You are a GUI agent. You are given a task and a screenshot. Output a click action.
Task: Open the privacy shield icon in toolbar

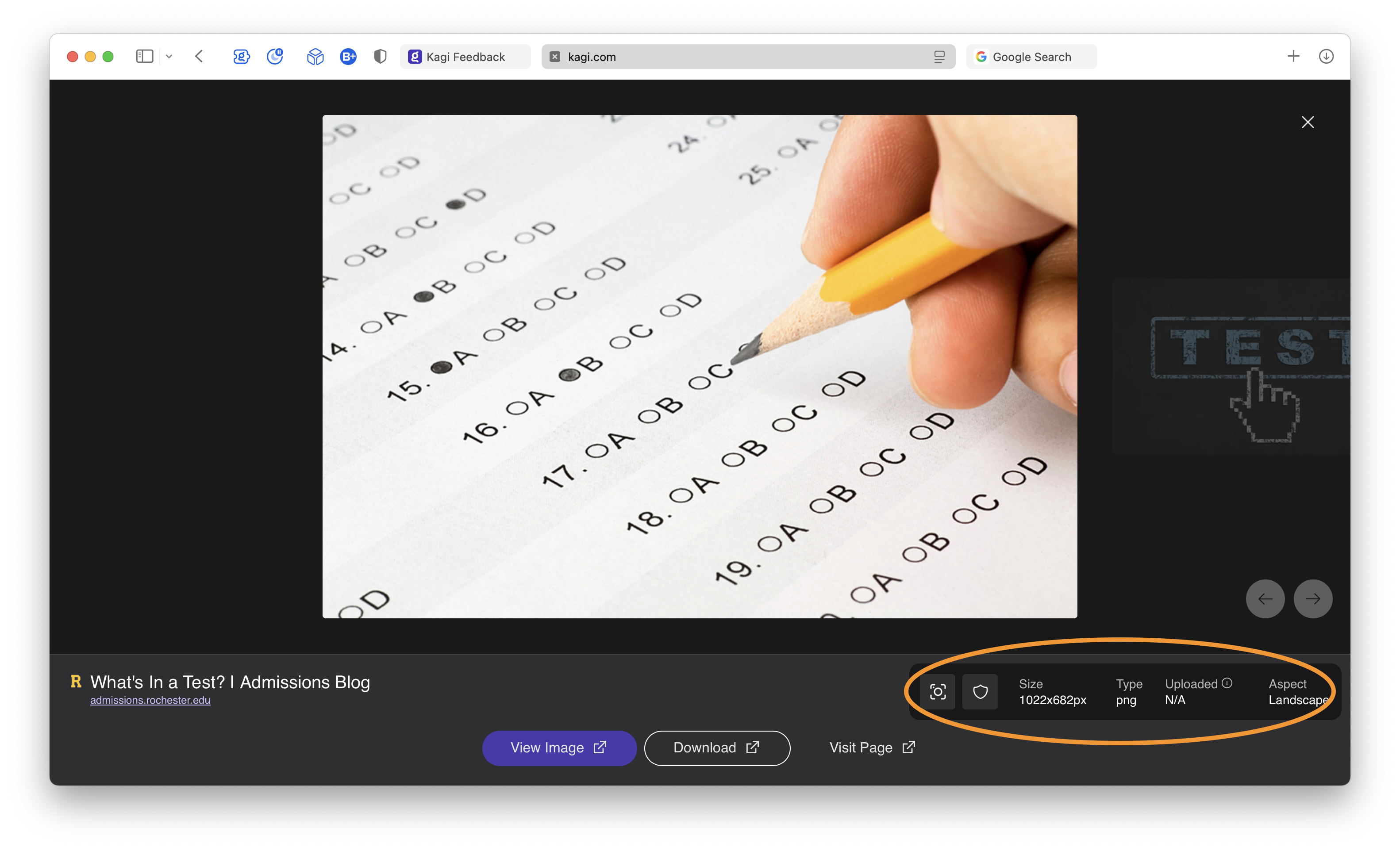[x=380, y=56]
